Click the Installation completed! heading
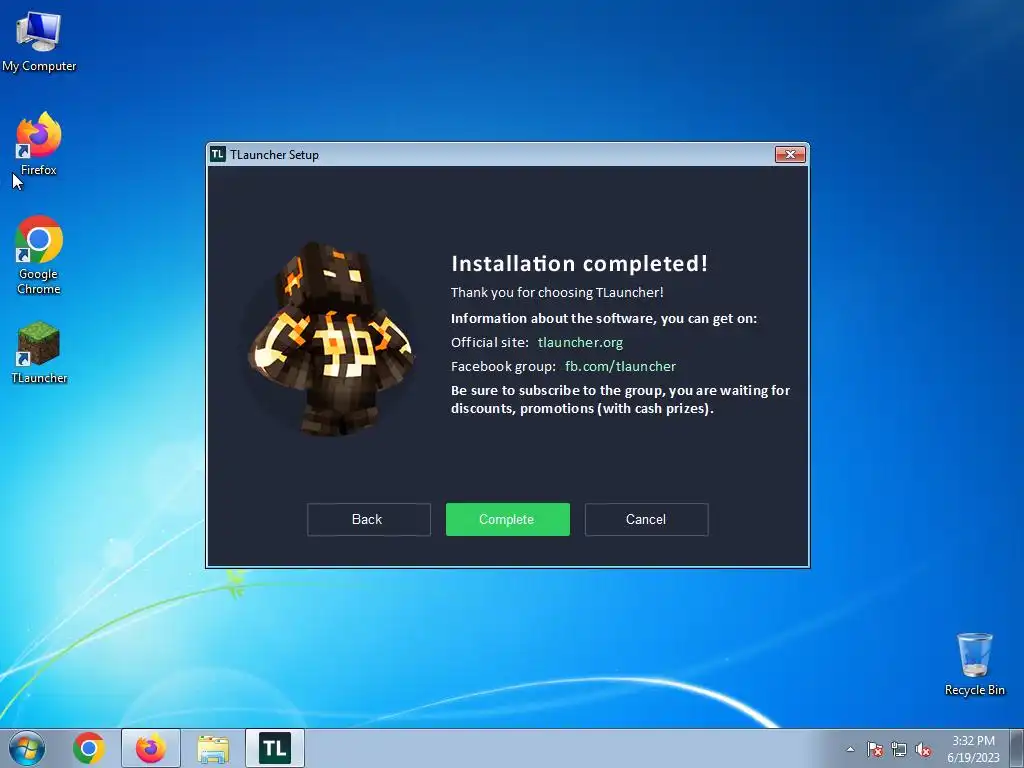 [x=579, y=263]
